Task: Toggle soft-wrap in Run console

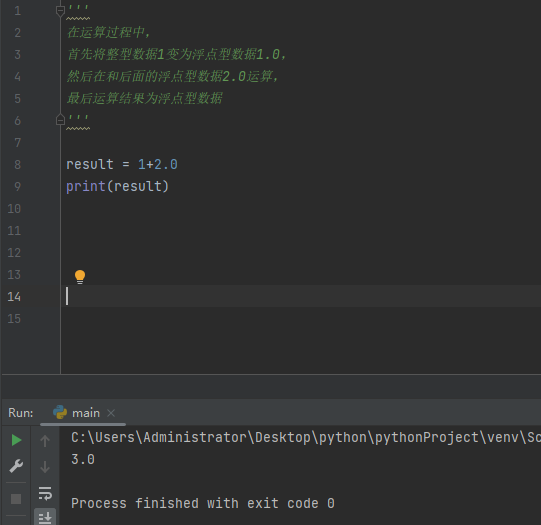Action: click(45, 493)
